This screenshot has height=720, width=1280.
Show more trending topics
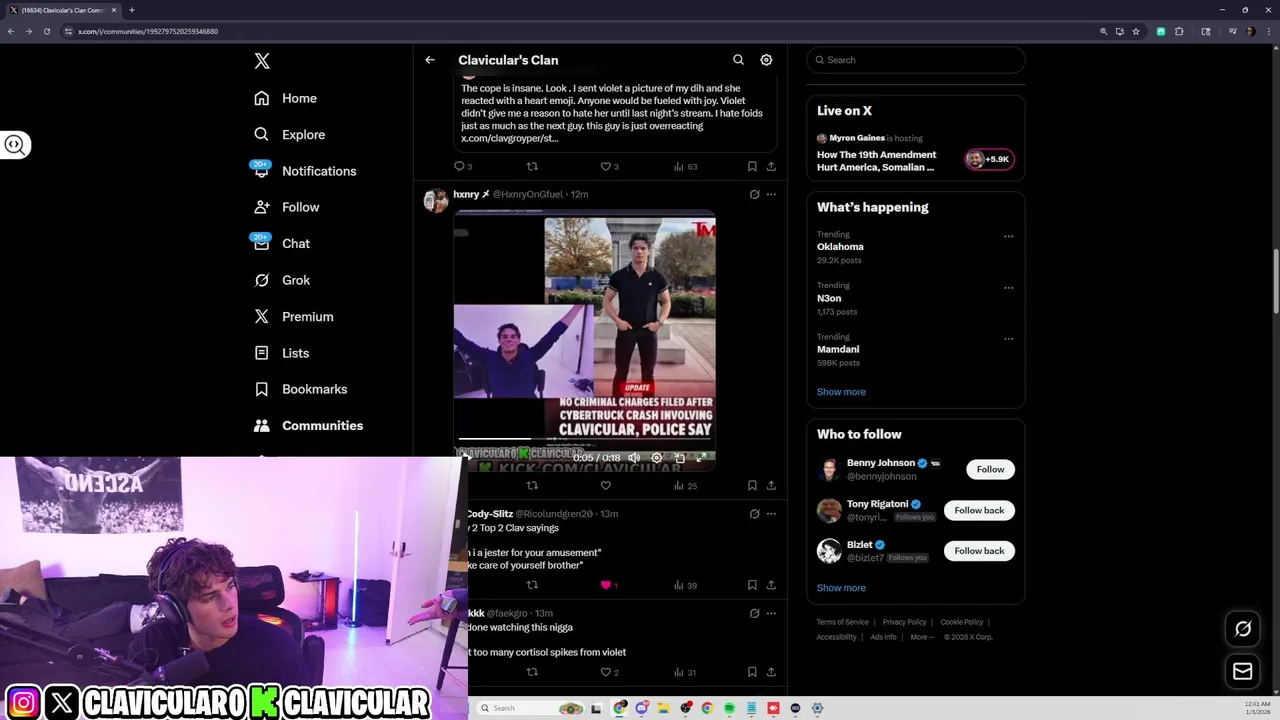tap(841, 392)
